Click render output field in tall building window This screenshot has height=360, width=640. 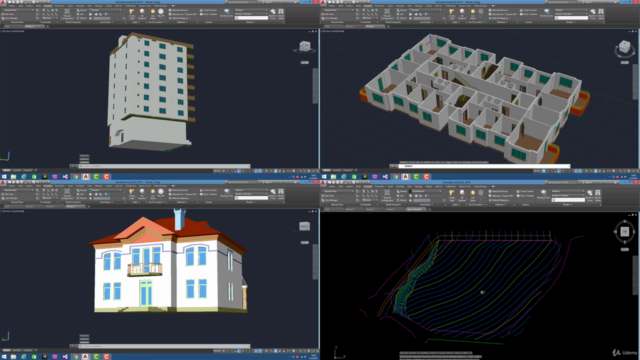251,18
